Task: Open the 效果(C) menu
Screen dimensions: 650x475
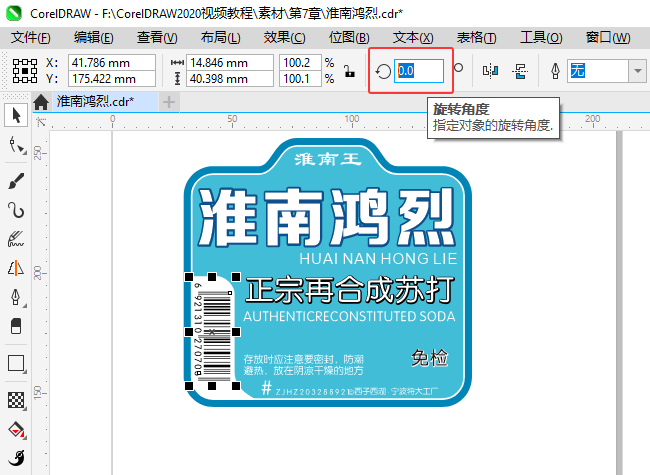Action: click(x=284, y=38)
